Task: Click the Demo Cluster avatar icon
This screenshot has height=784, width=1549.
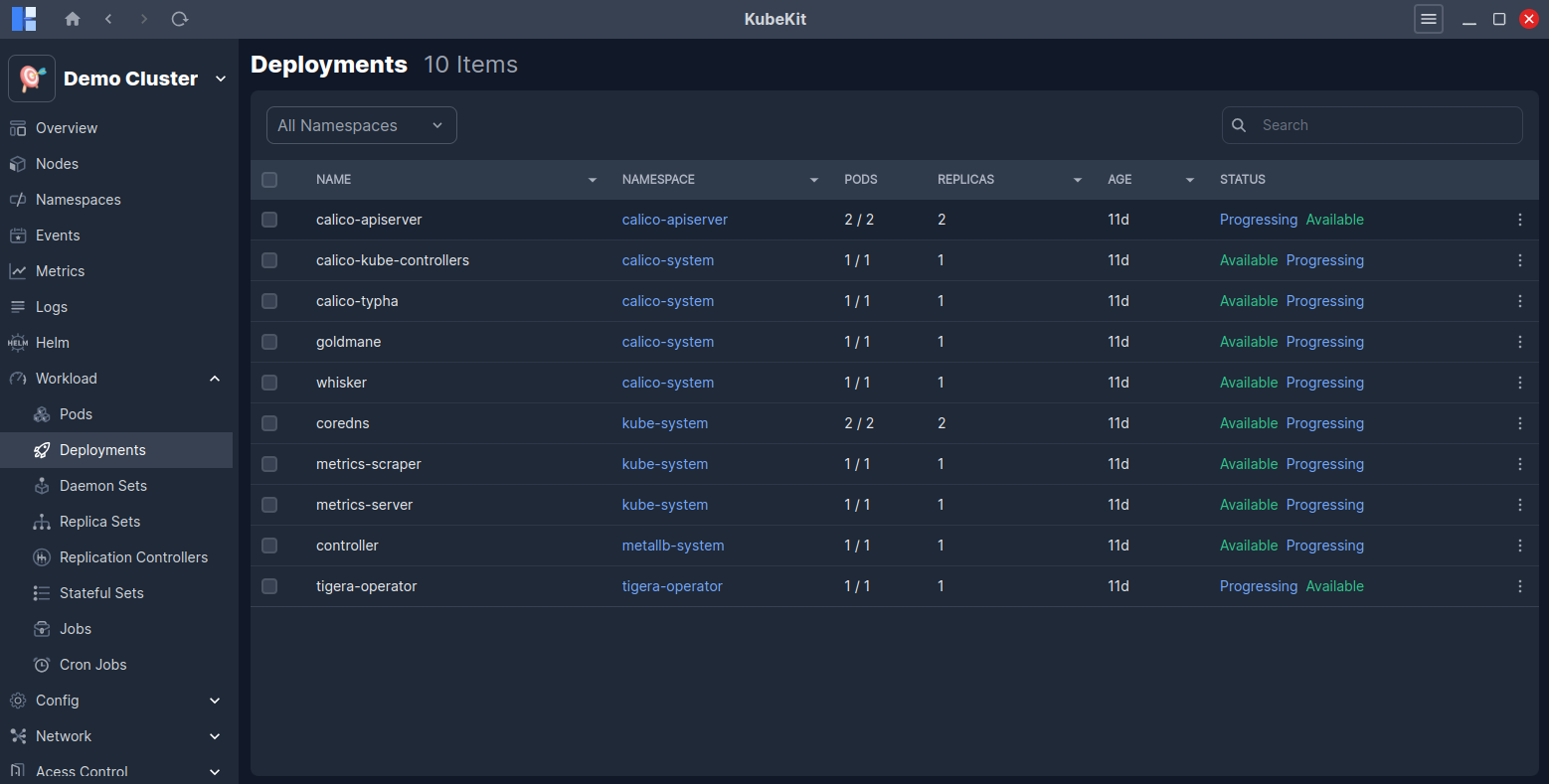Action: 32,78
